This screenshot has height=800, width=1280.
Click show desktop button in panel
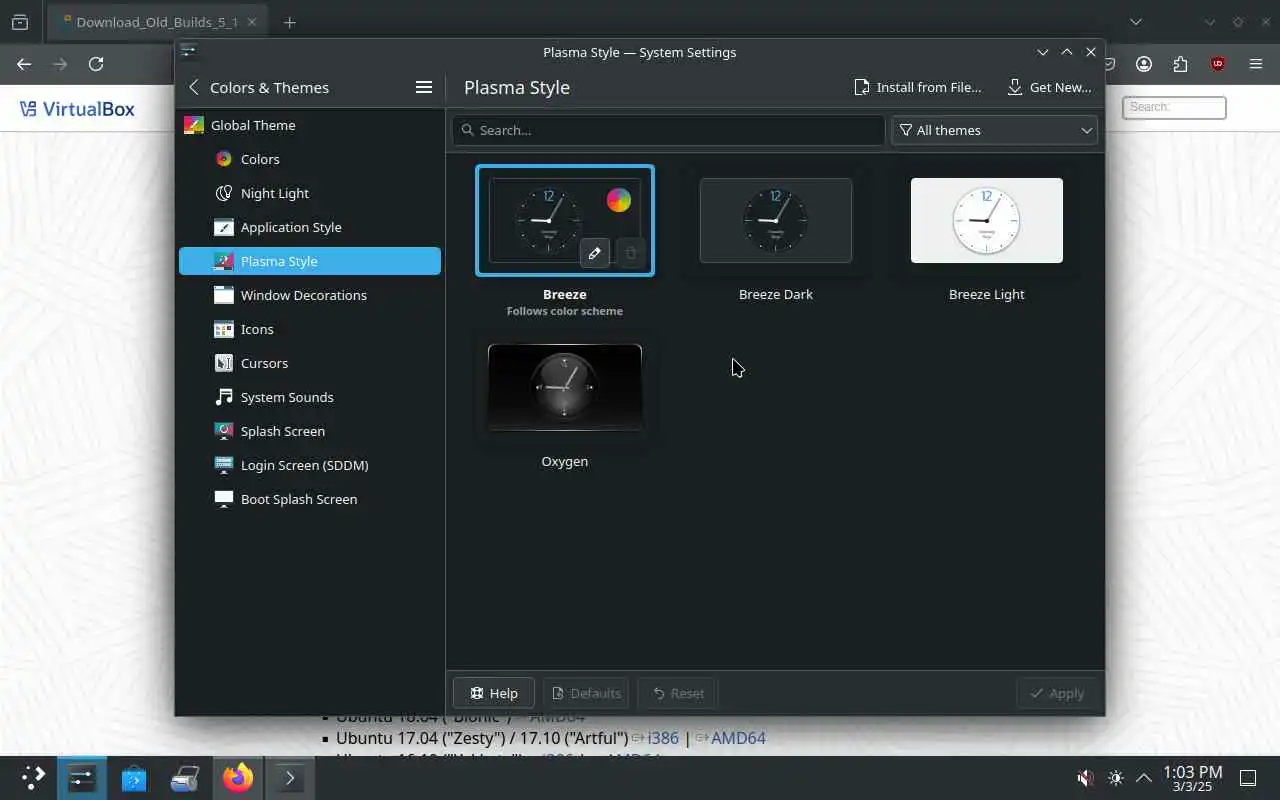[1249, 778]
